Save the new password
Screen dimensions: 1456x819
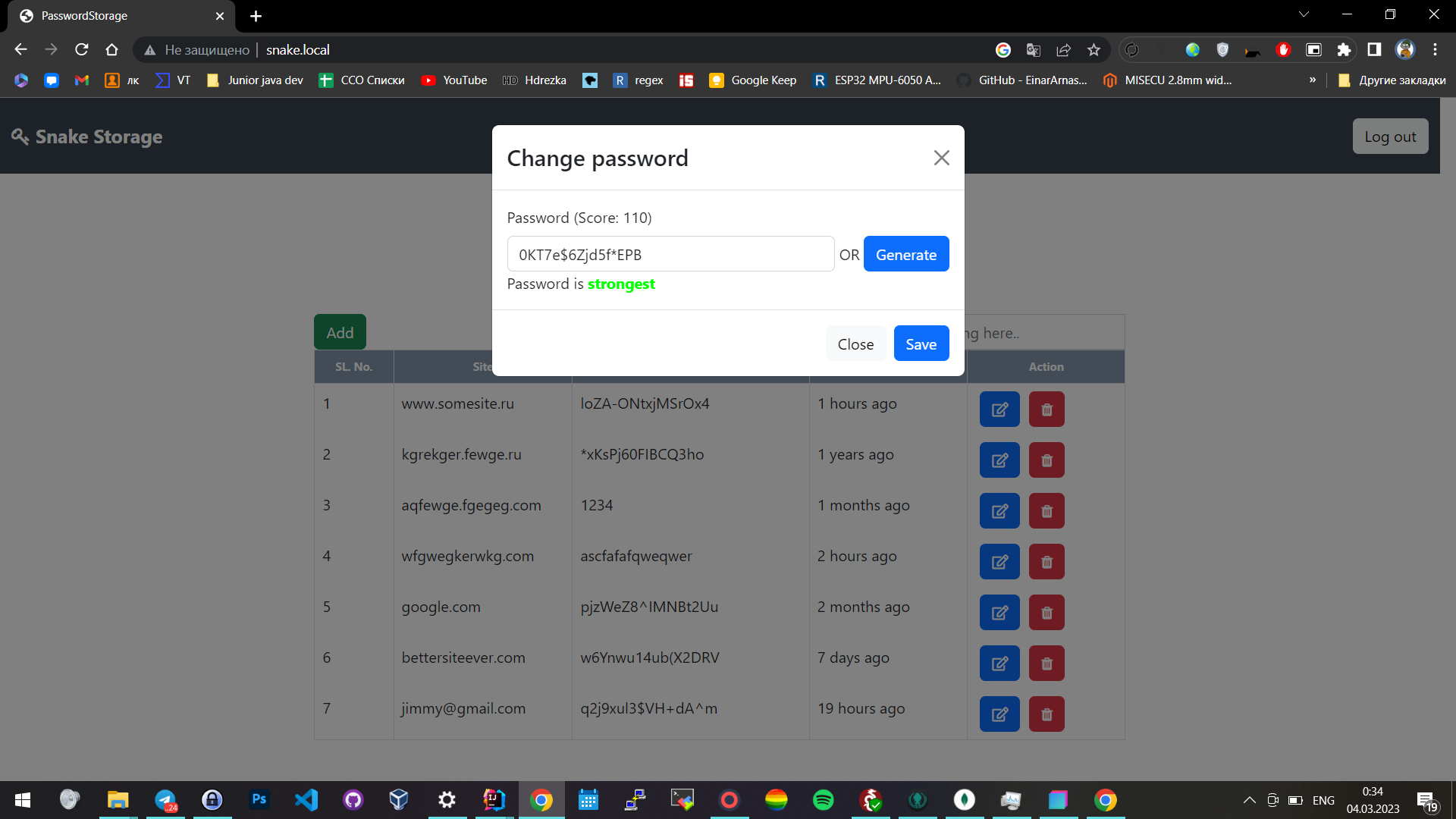921,344
